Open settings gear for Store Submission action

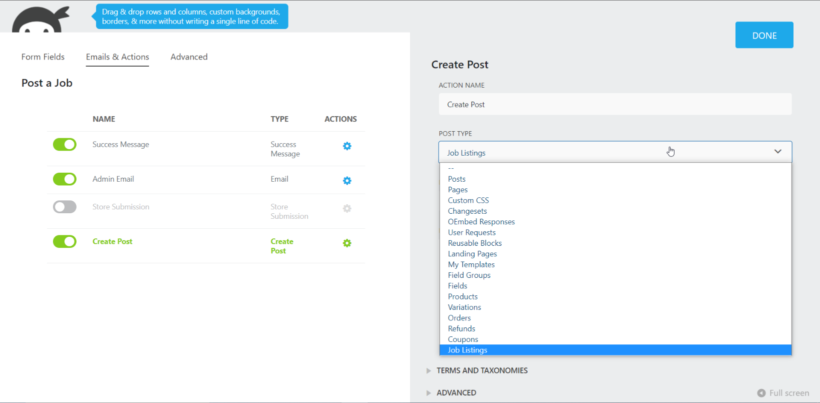[x=347, y=208]
